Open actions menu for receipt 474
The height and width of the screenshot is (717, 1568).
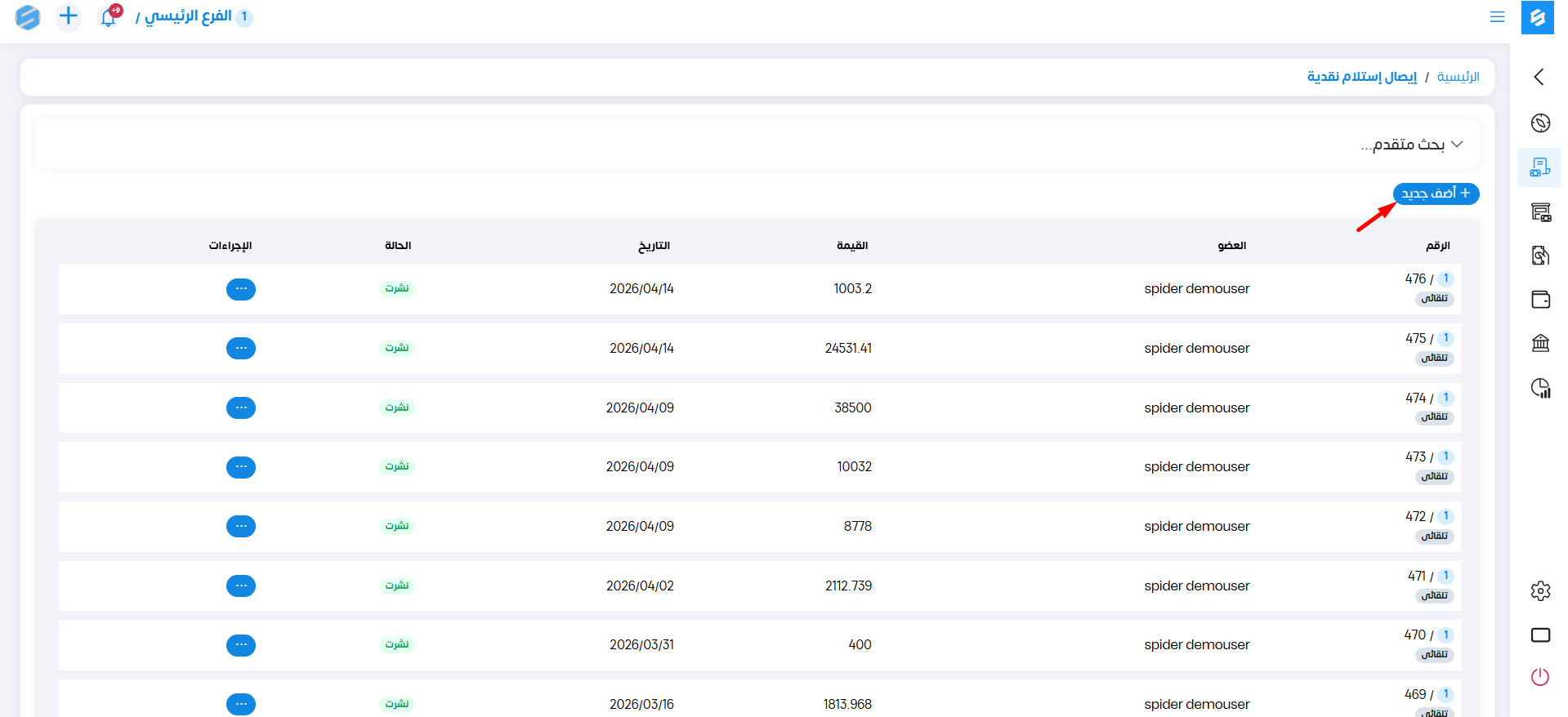click(241, 407)
